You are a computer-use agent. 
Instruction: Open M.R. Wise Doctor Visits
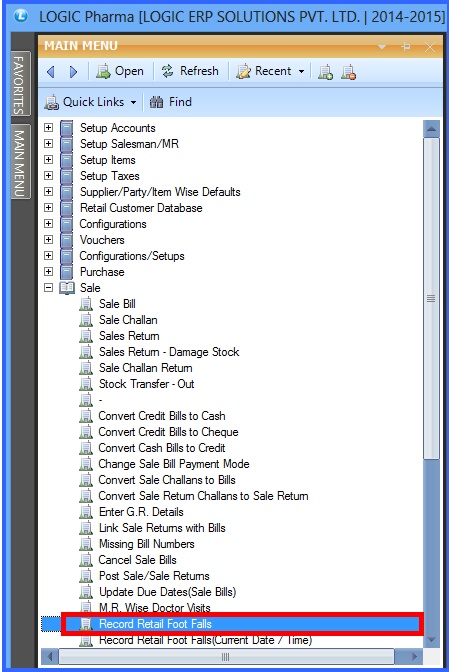point(155,608)
